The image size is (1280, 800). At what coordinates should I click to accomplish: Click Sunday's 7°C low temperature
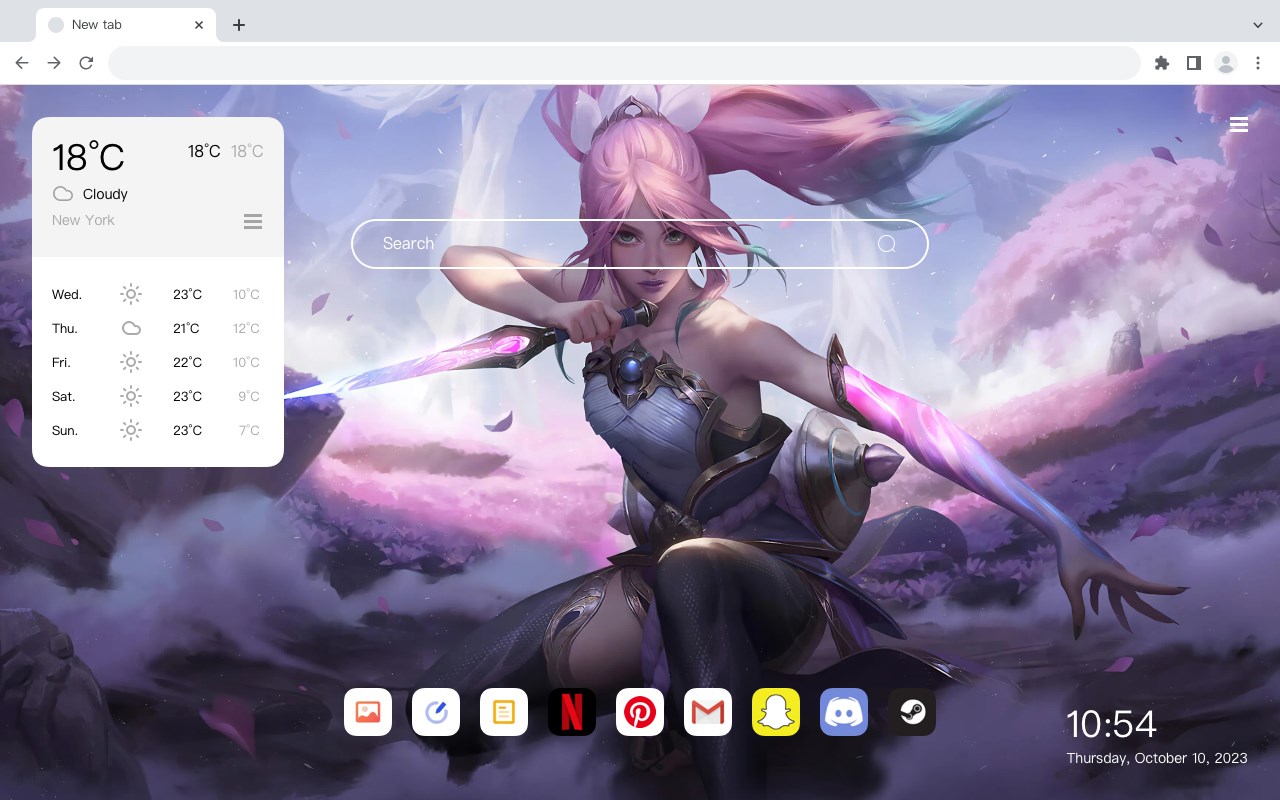(249, 430)
